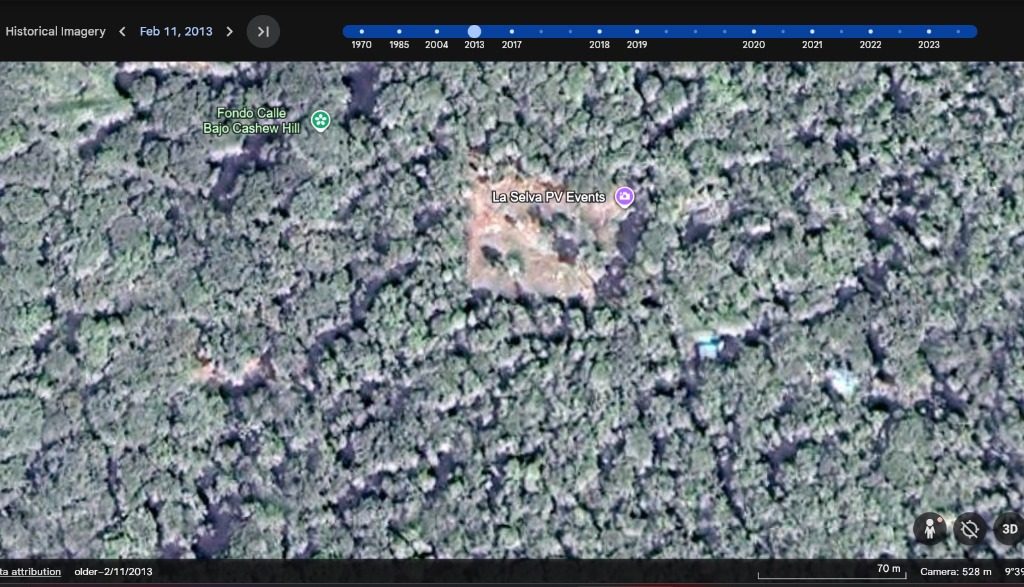Switch to 2020 imagery on the timeline
The image size is (1024, 587).
[x=754, y=32]
